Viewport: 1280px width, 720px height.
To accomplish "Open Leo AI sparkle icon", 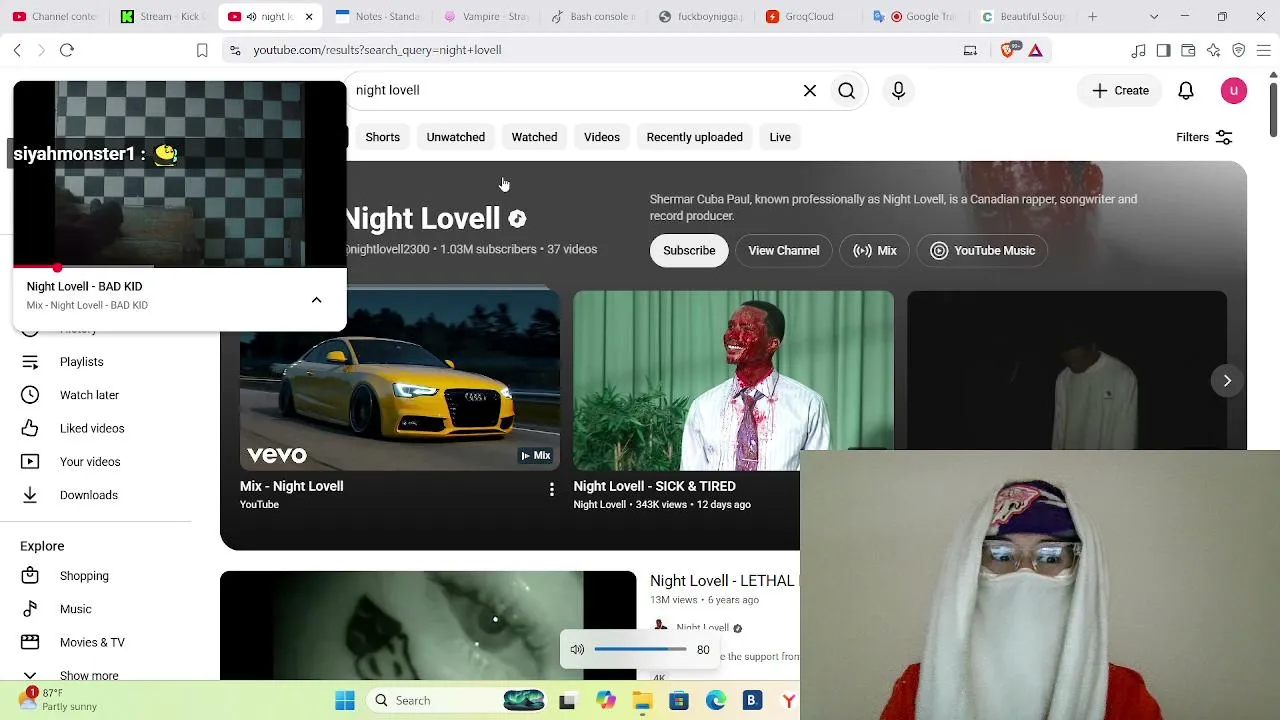I will (1213, 50).
